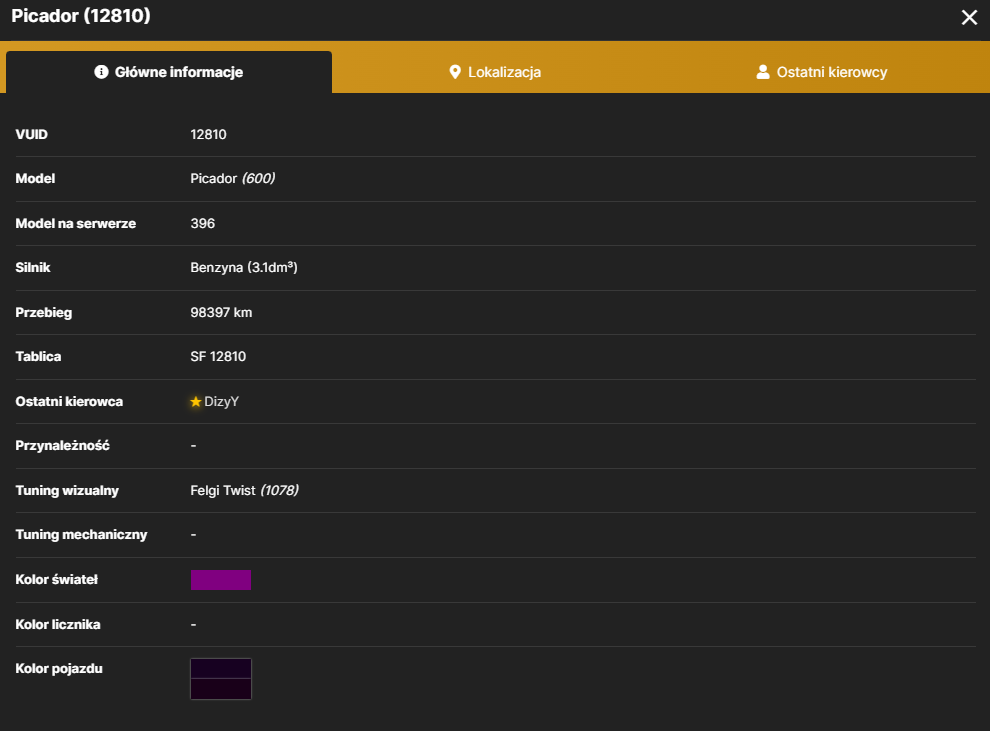
Task: Click the Silnik row label
Action: coord(33,268)
